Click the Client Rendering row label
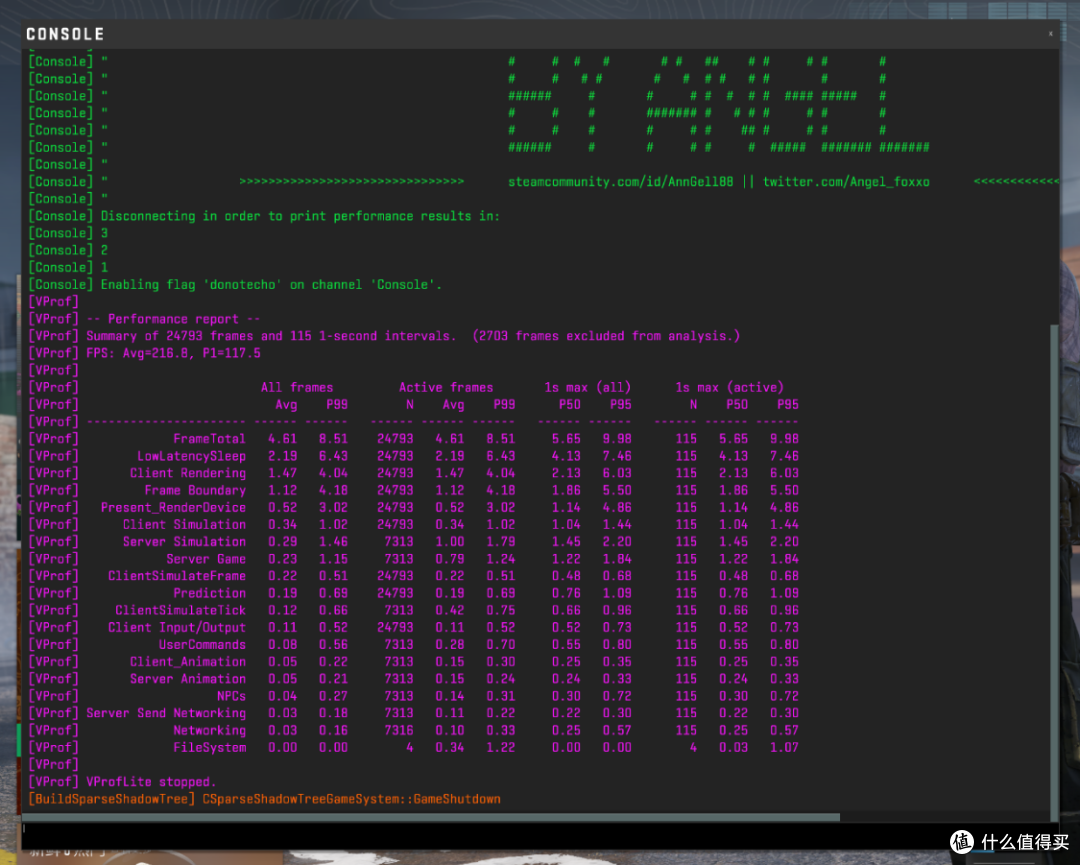 point(188,473)
